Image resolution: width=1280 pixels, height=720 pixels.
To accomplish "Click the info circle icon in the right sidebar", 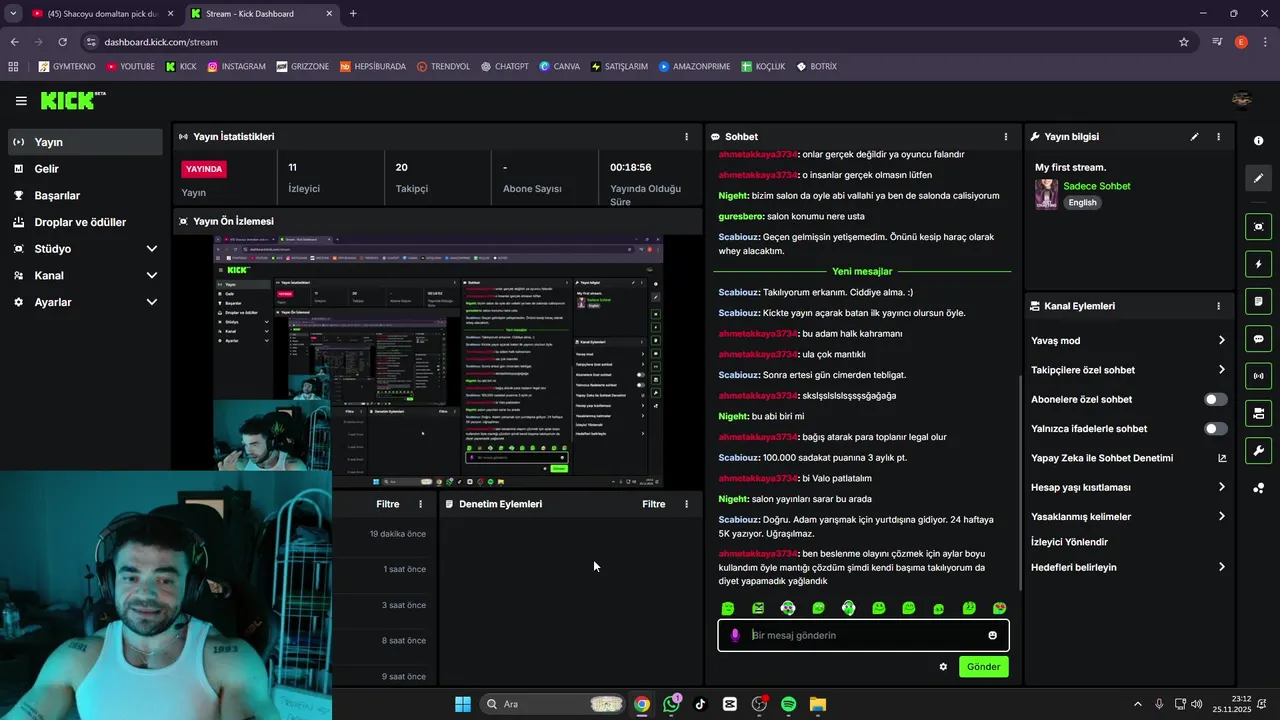I will pyautogui.click(x=1259, y=141).
